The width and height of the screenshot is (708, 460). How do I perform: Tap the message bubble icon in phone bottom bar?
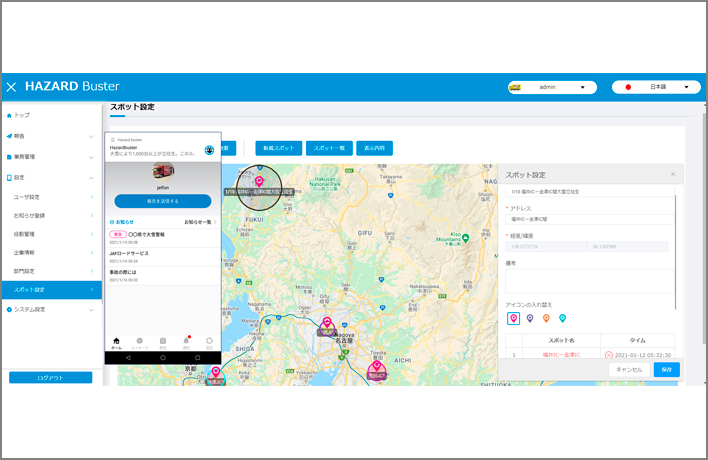click(x=140, y=343)
